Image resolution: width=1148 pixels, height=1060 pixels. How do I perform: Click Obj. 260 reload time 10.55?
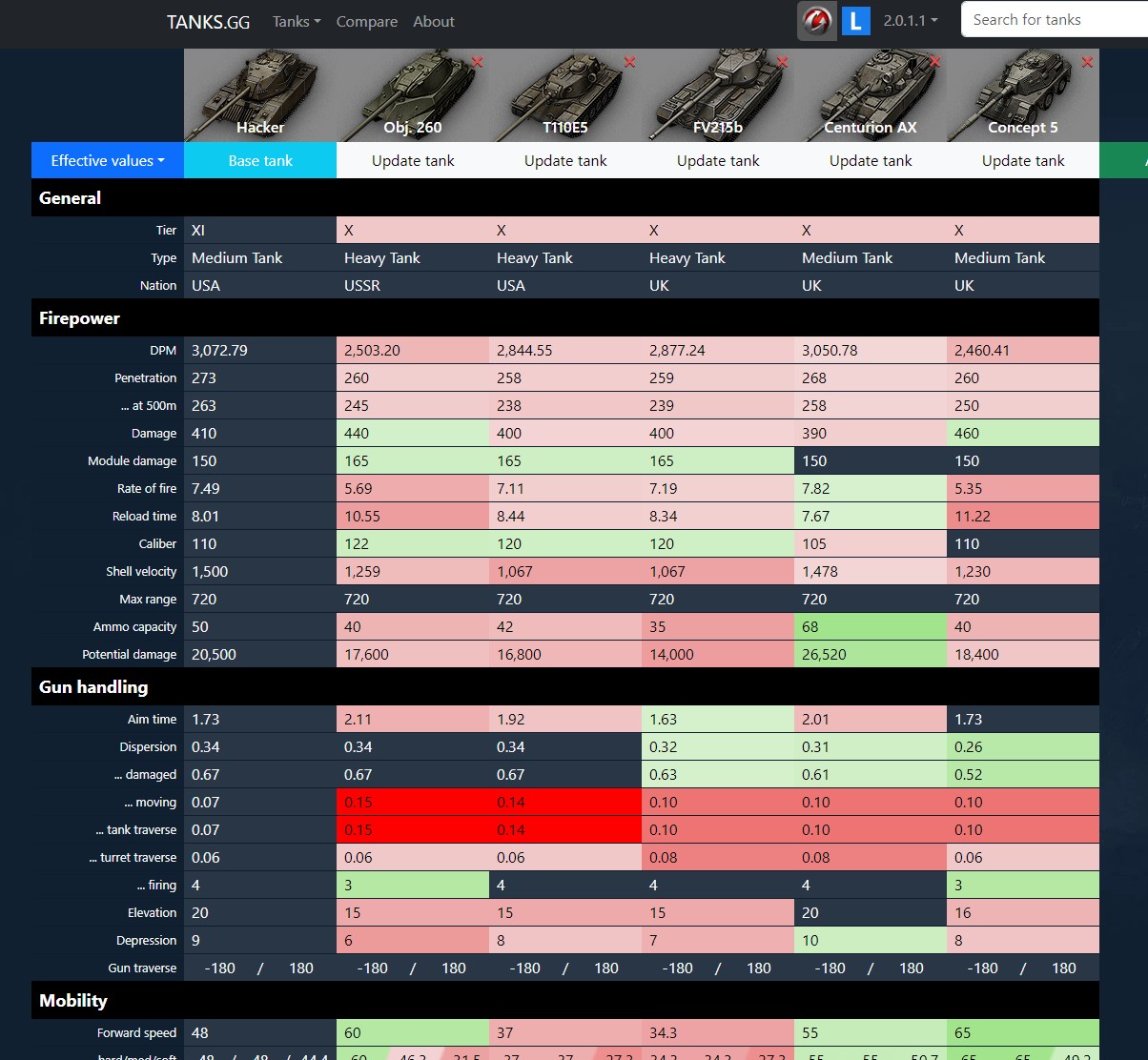413,516
